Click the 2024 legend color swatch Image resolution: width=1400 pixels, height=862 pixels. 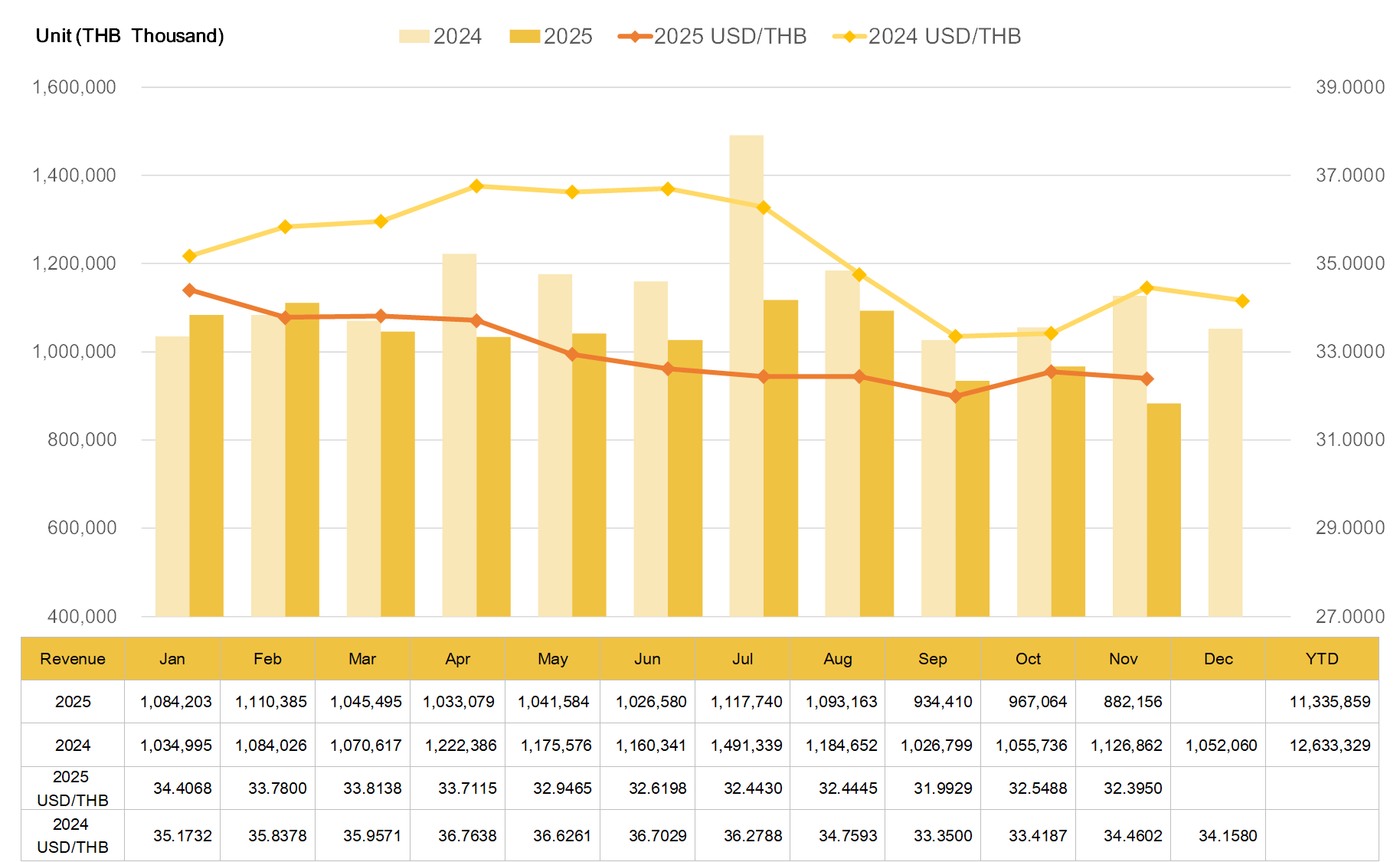(414, 37)
